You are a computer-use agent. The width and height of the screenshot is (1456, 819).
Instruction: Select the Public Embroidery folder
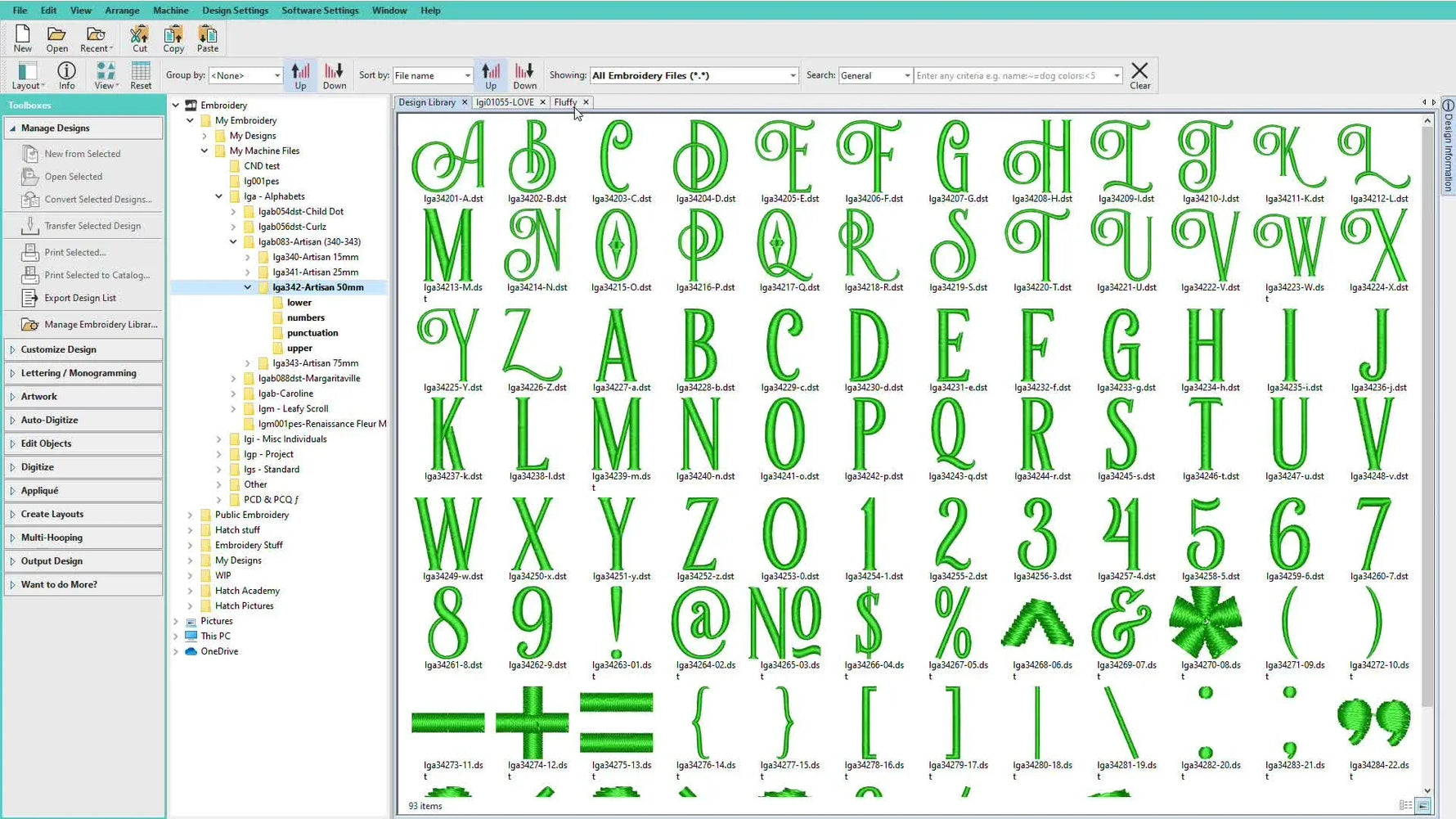click(x=252, y=515)
